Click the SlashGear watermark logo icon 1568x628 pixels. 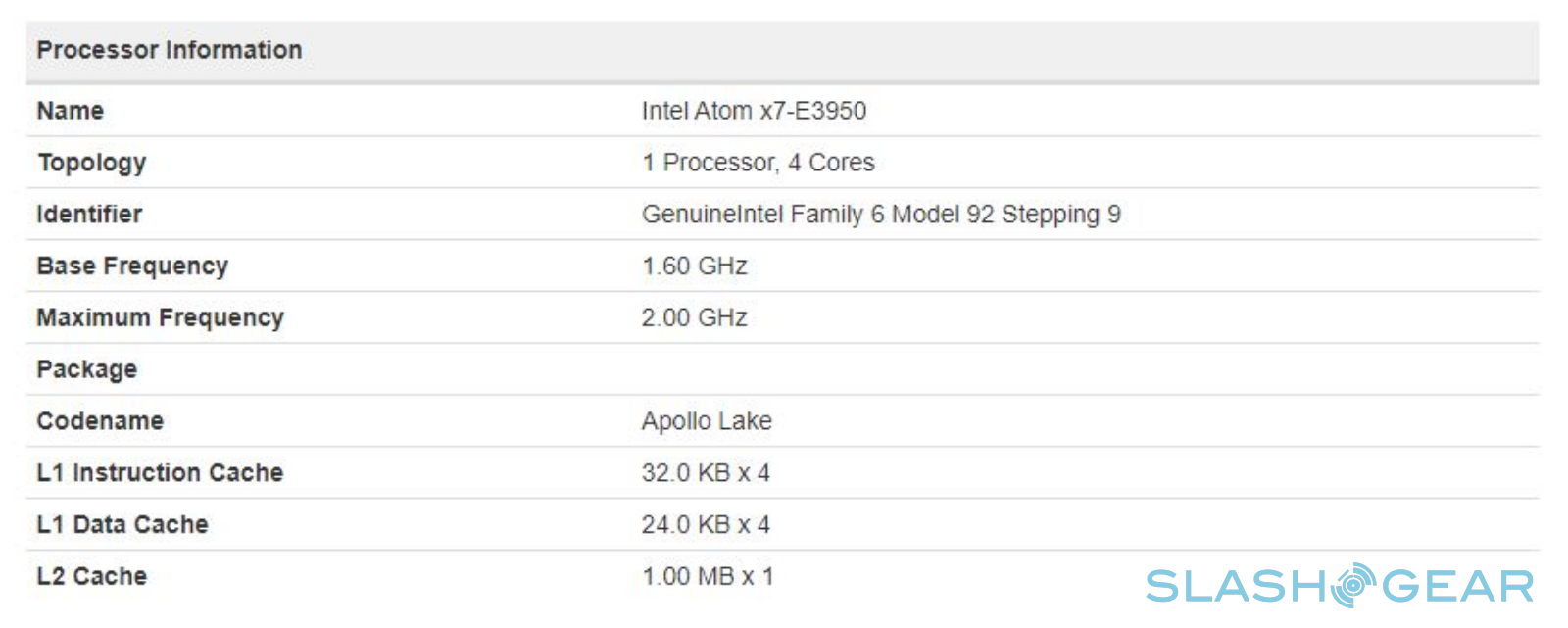(x=1353, y=586)
